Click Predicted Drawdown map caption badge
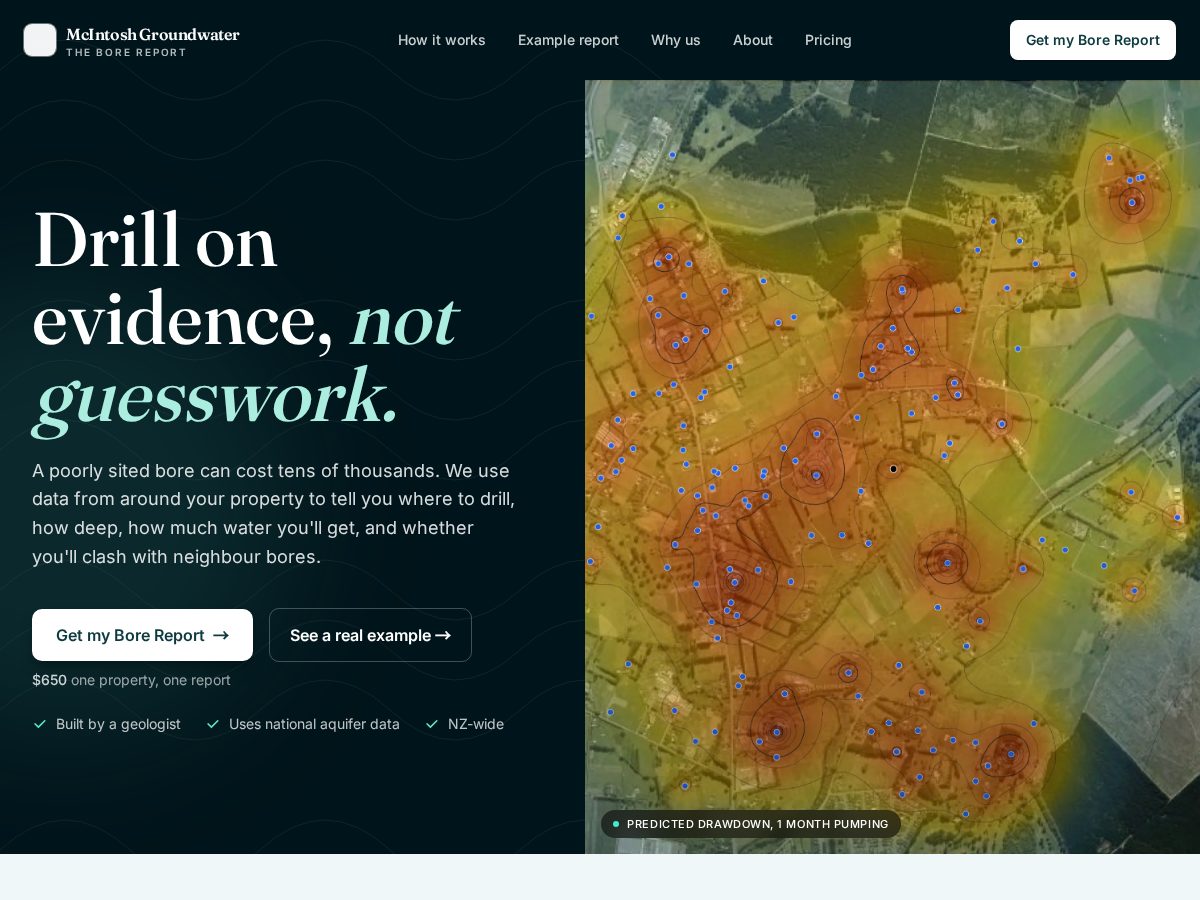Image resolution: width=1200 pixels, height=900 pixels. [x=751, y=824]
